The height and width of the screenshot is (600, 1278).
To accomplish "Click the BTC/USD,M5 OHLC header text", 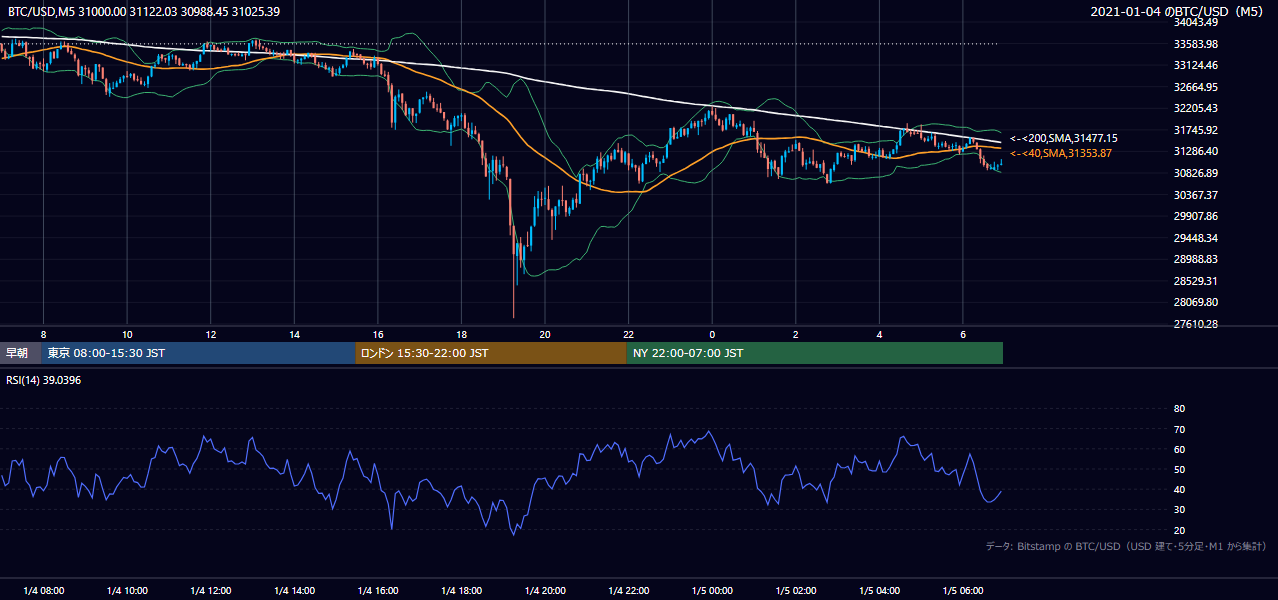I will pos(144,11).
